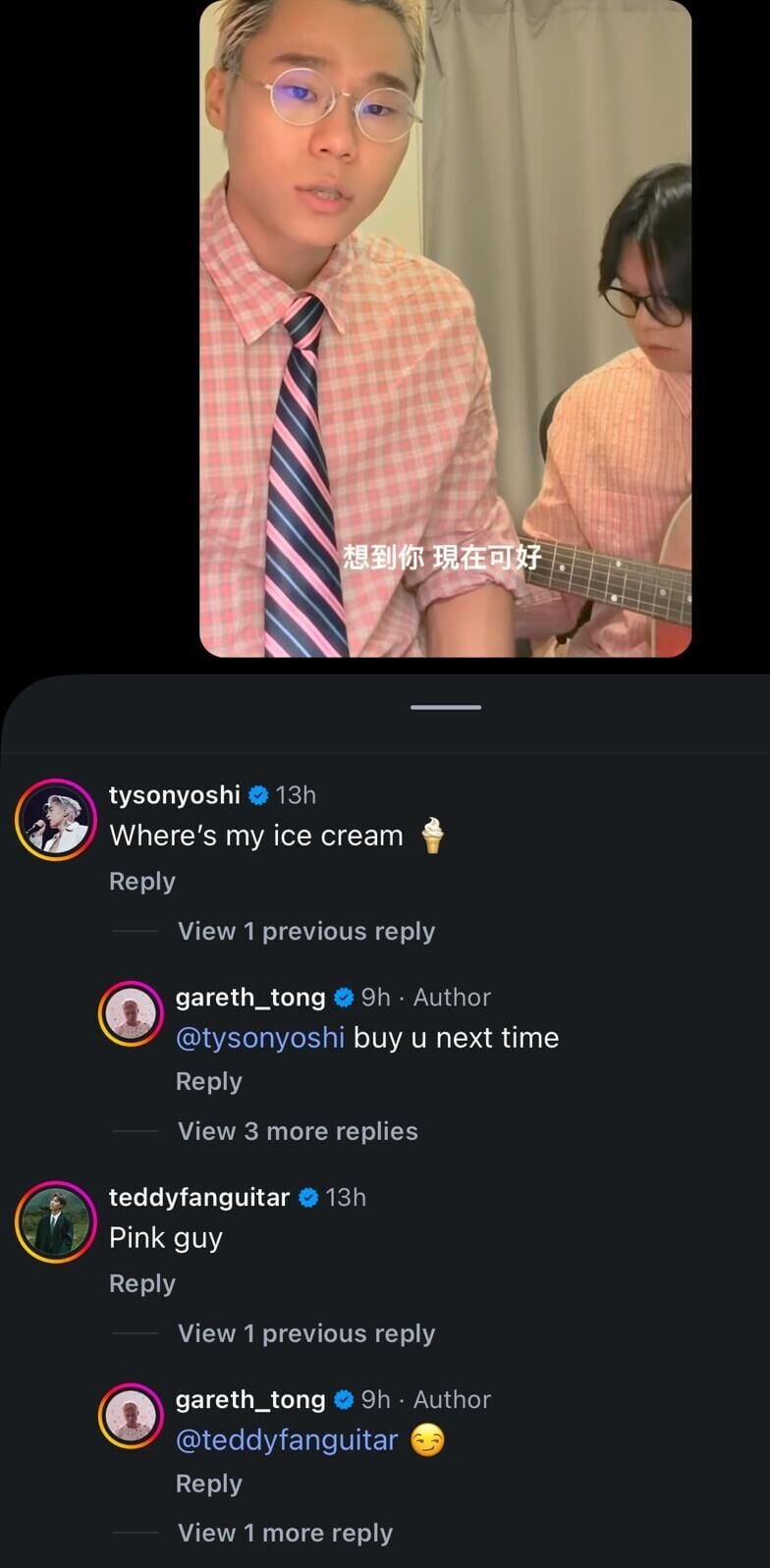Tap the video preview above the comments
The height and width of the screenshot is (1568, 770).
[446, 329]
